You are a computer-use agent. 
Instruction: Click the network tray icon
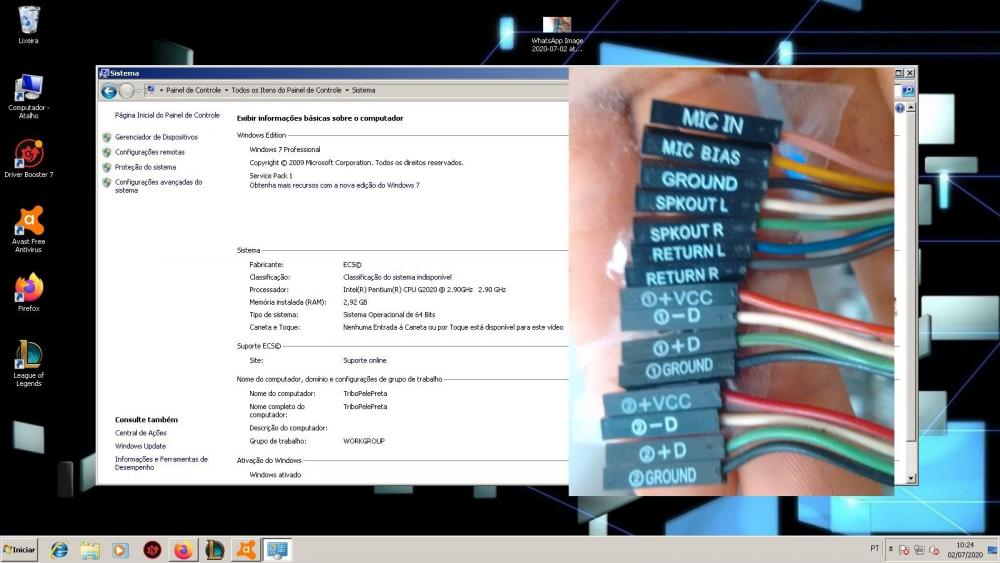point(919,550)
